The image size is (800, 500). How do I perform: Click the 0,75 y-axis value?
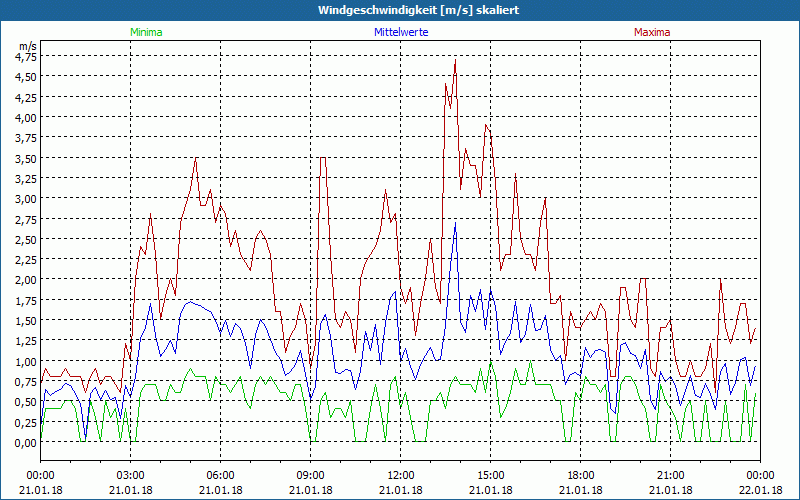click(26, 381)
